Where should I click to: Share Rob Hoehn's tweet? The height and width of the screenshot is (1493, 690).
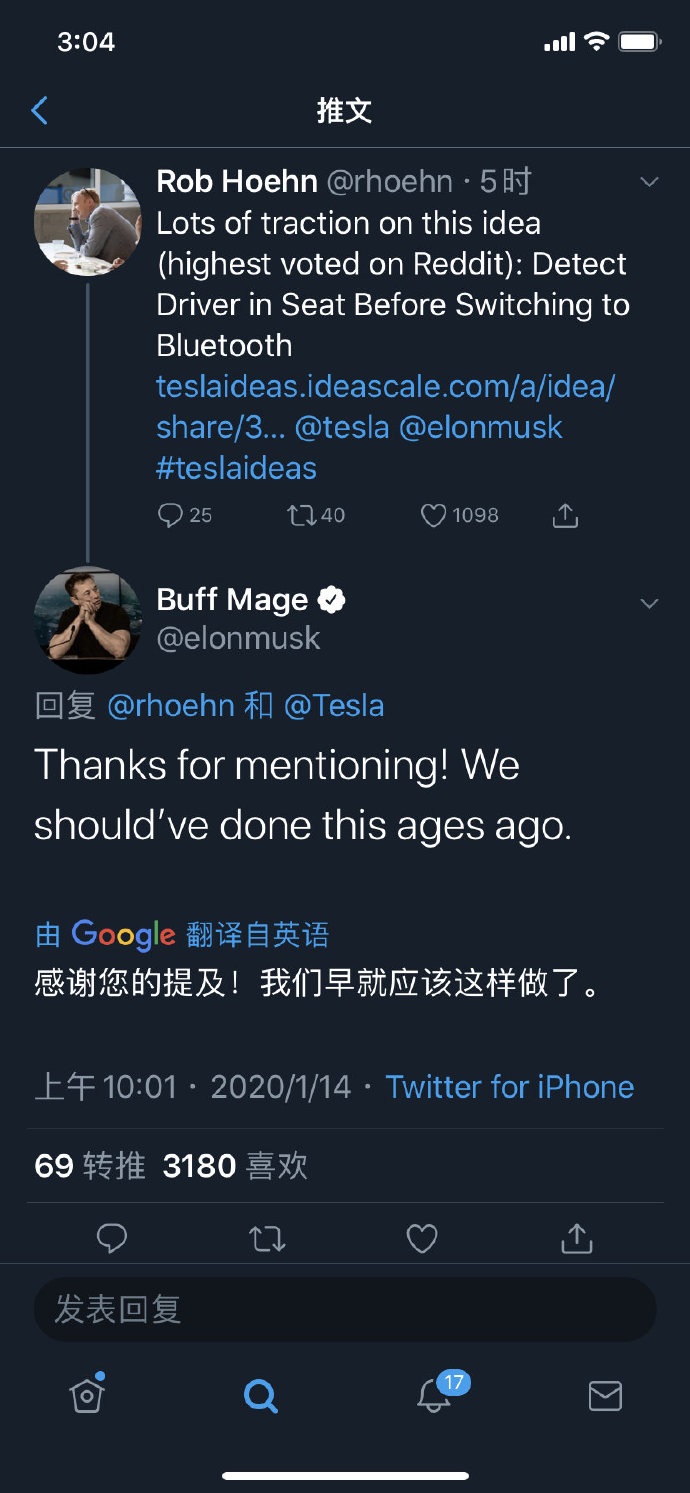pyautogui.click(x=565, y=515)
